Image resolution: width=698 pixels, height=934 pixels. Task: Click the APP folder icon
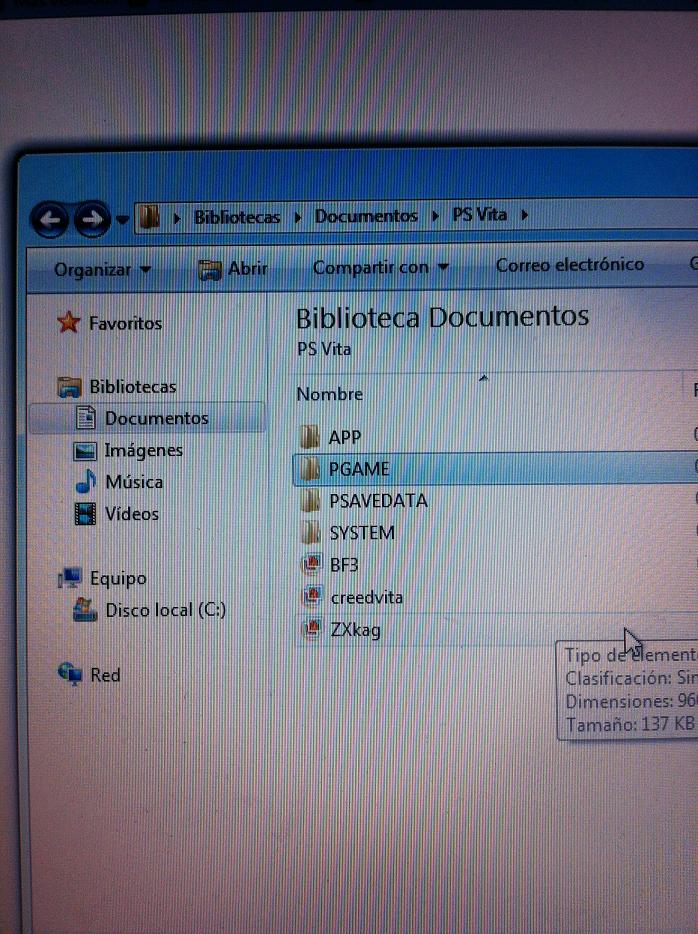[310, 437]
